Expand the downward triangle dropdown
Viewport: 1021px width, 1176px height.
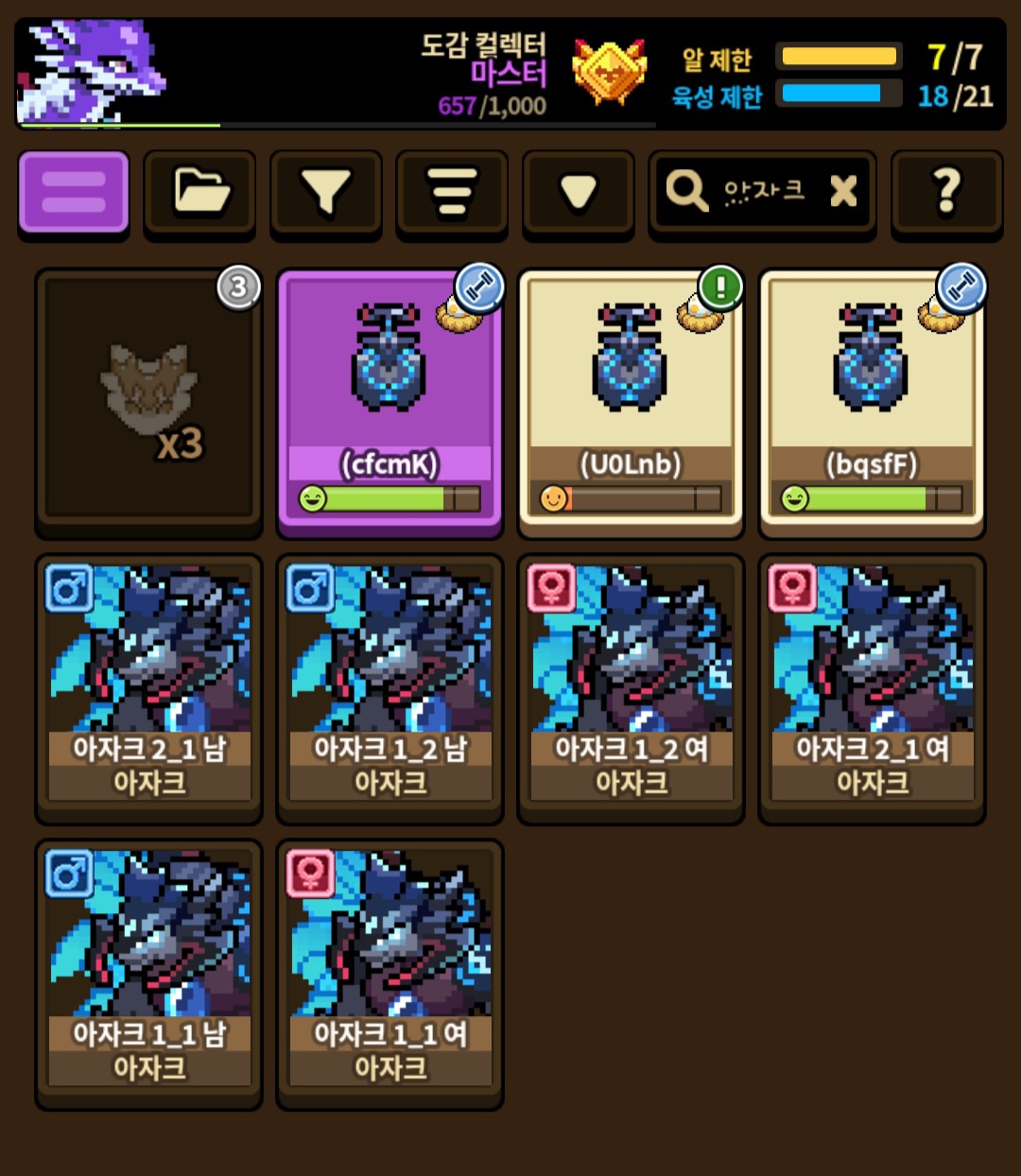(578, 193)
